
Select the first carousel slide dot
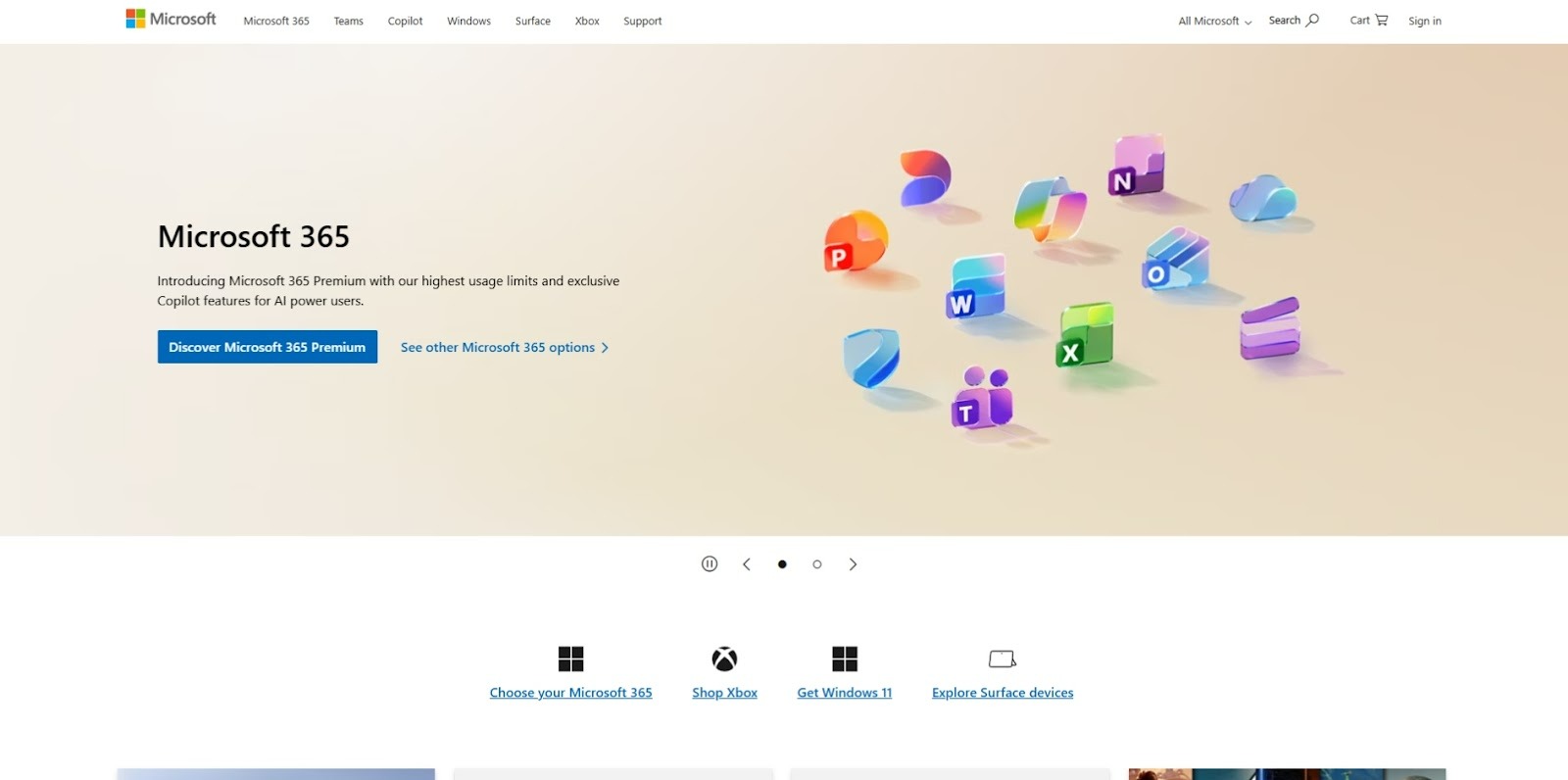click(x=782, y=564)
